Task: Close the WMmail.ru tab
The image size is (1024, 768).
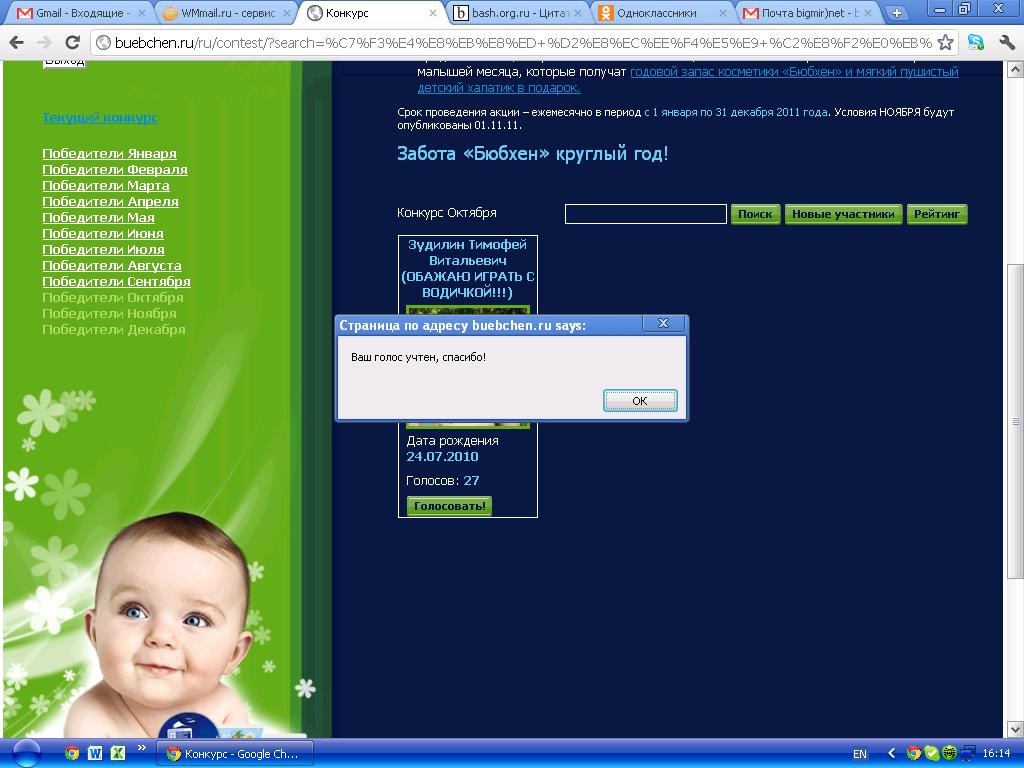Action: click(287, 13)
